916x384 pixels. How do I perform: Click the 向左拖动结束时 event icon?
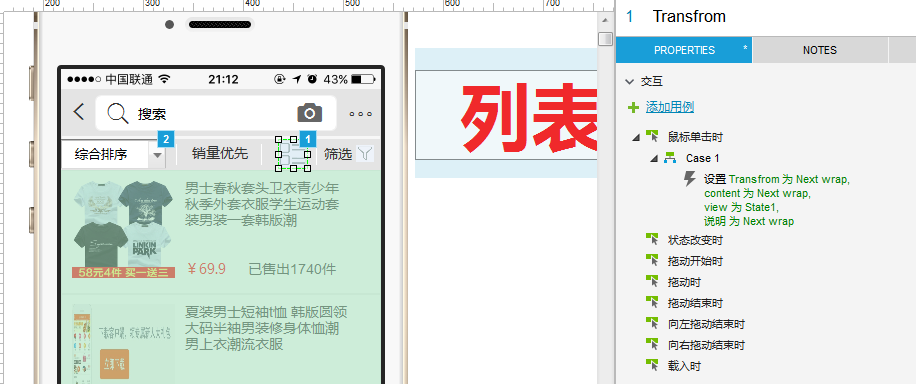(x=652, y=324)
